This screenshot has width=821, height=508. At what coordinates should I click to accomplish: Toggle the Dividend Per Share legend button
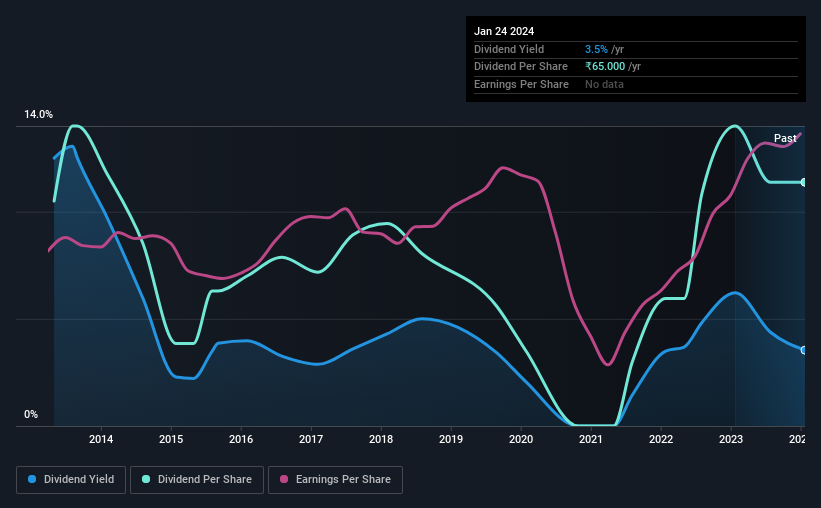click(197, 480)
